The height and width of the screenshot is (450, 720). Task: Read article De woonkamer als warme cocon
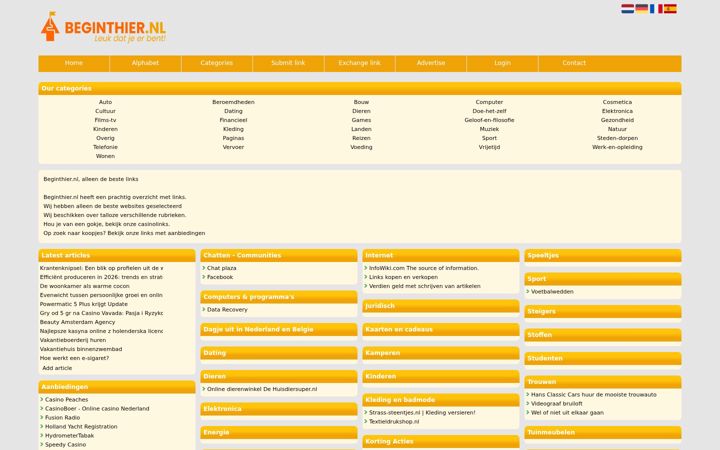[x=84, y=286]
